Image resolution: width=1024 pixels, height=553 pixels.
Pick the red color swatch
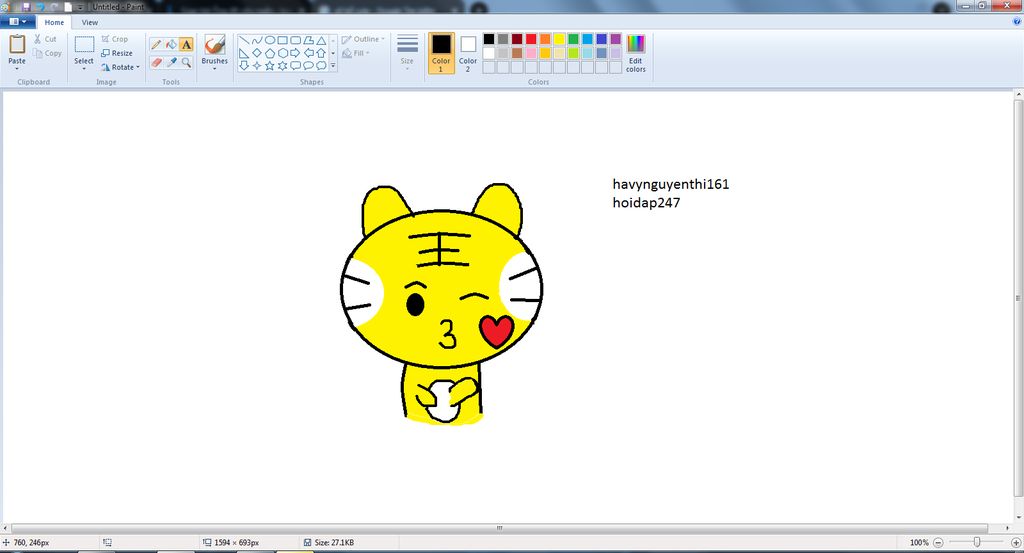532,39
